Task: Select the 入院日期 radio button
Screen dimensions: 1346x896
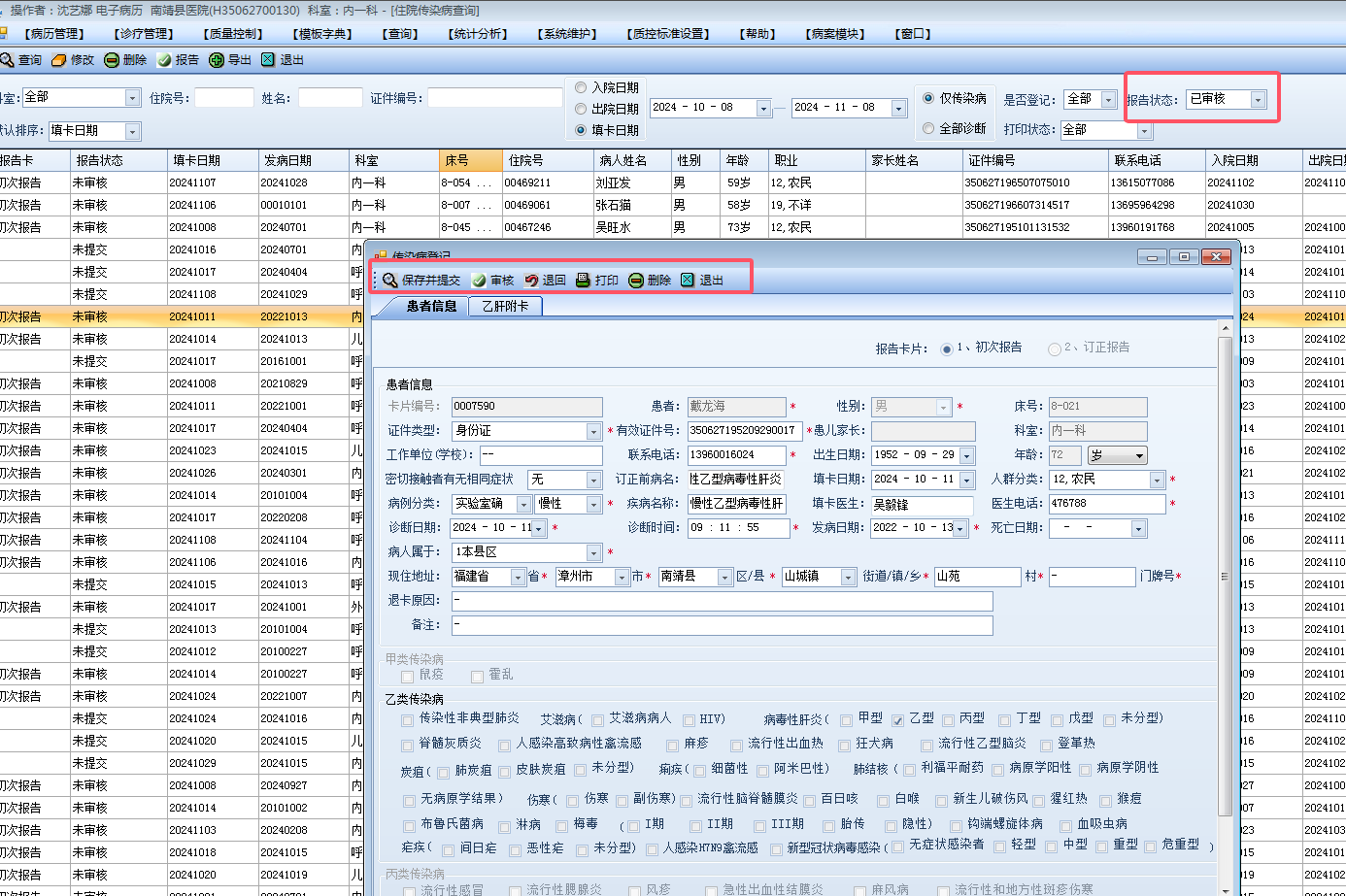Action: tap(581, 87)
